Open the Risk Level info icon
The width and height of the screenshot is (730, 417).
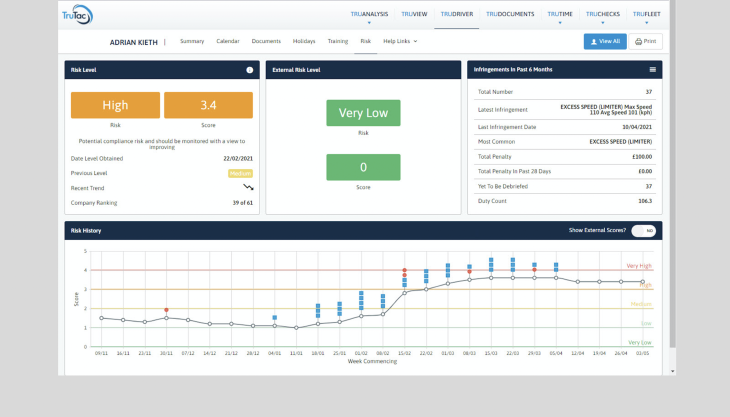click(x=250, y=70)
